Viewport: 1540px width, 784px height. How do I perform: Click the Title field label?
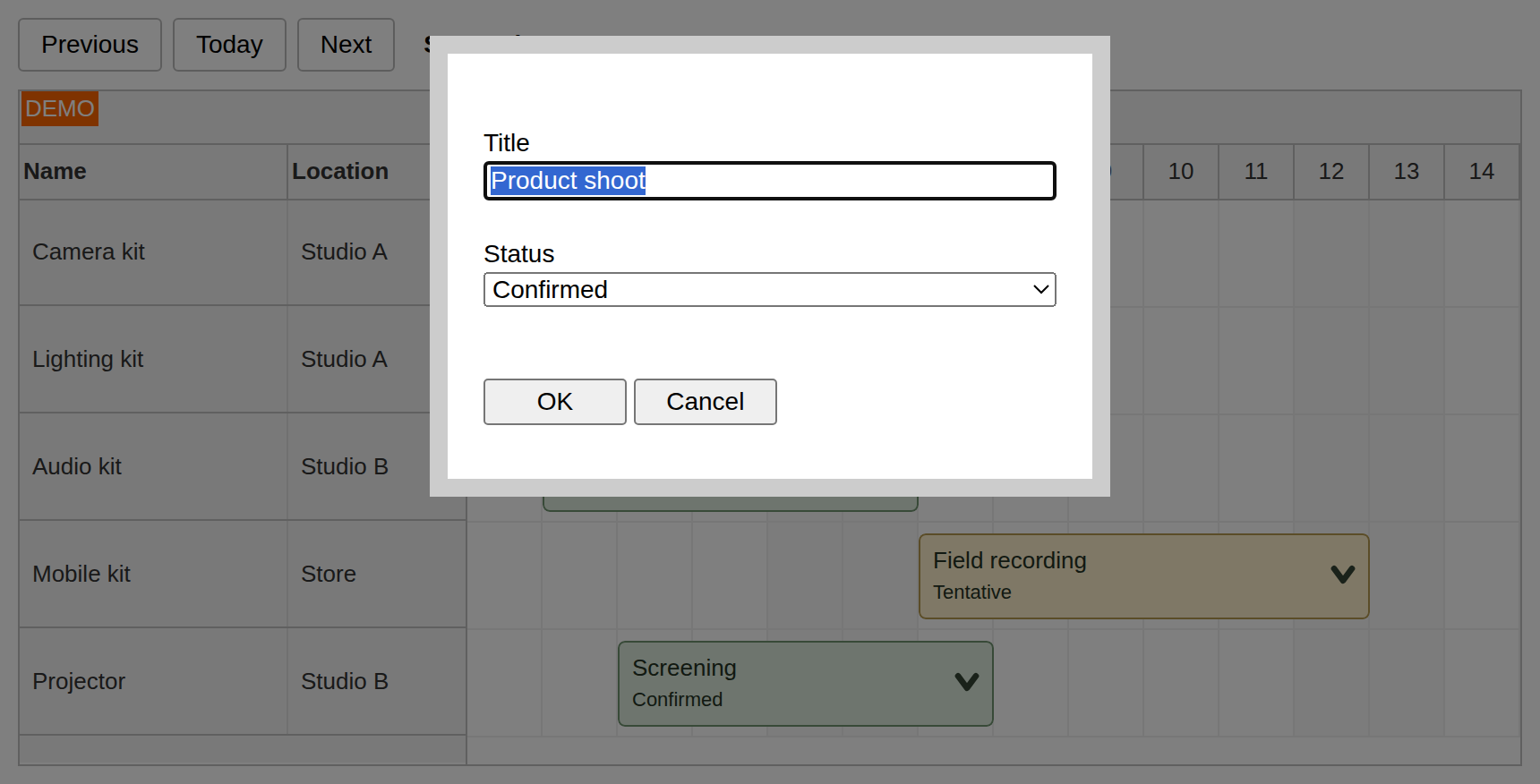tap(507, 143)
